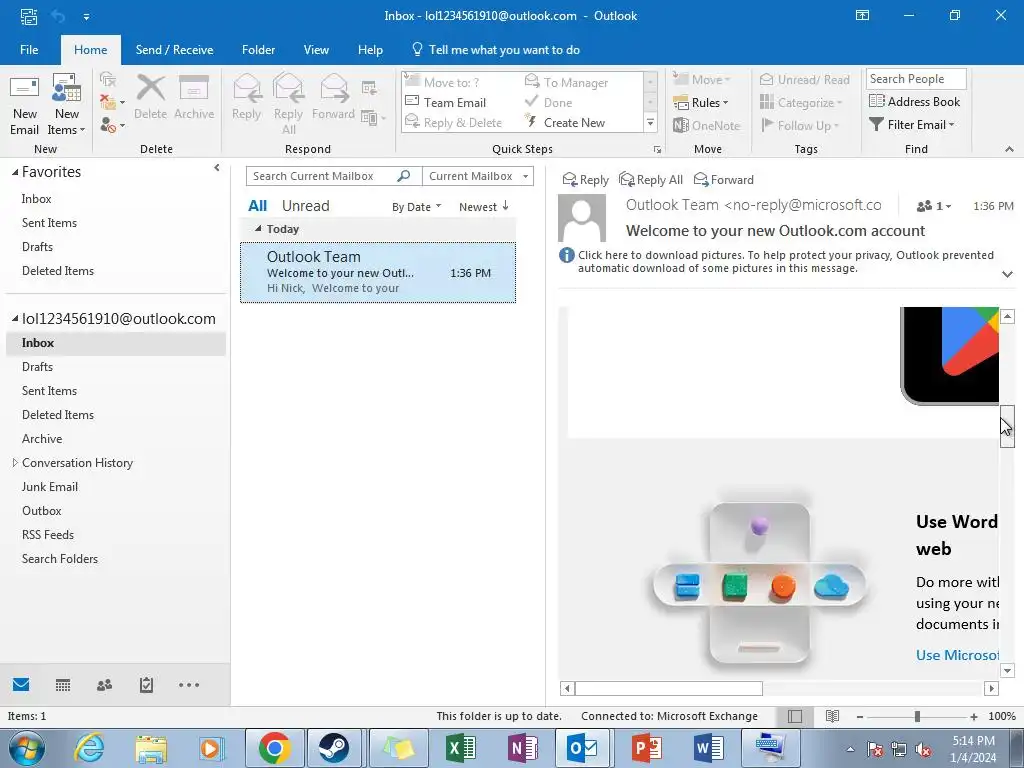Click Create New quick step

566,122
